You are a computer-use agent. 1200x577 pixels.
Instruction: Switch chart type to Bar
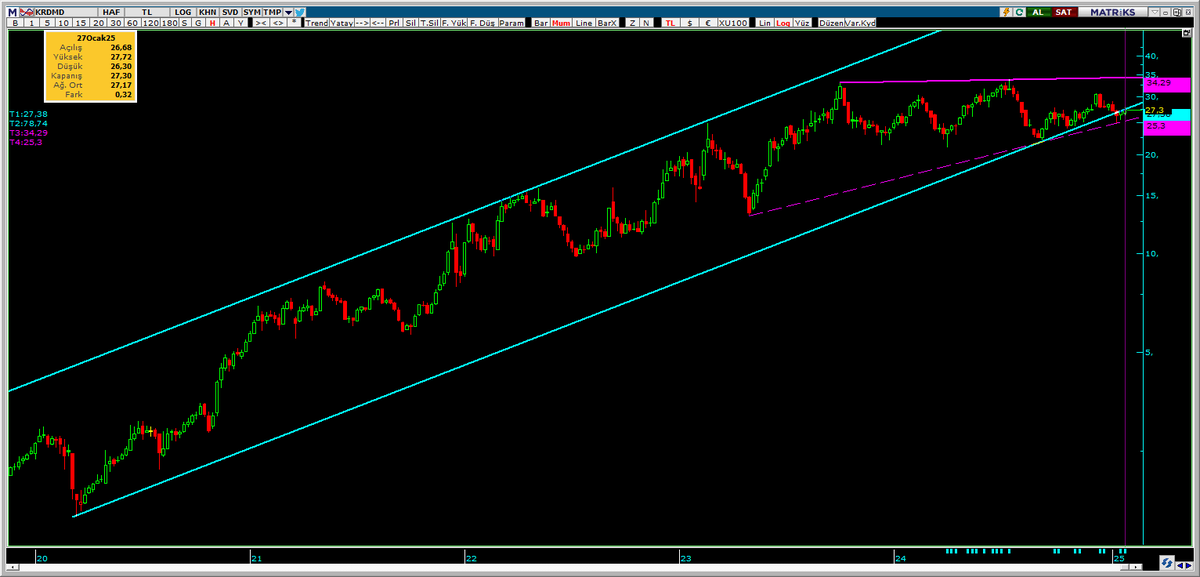point(541,22)
